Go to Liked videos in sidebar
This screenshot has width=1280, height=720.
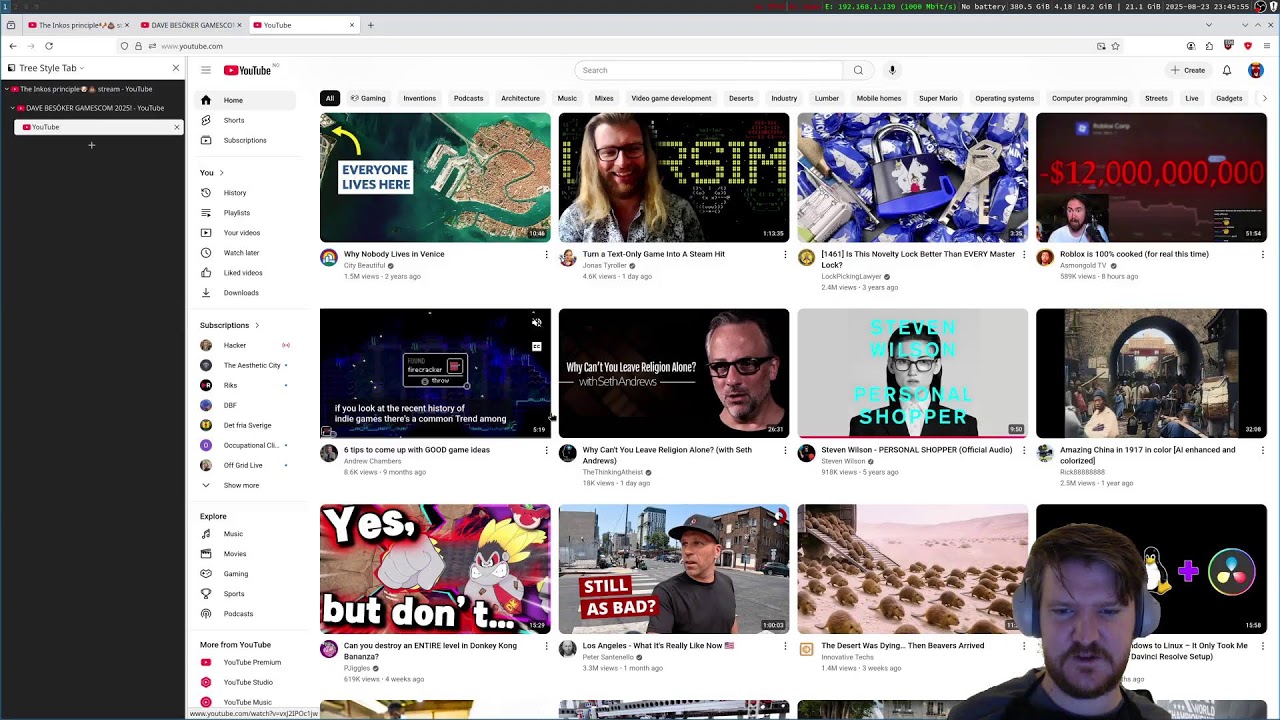pos(243,273)
